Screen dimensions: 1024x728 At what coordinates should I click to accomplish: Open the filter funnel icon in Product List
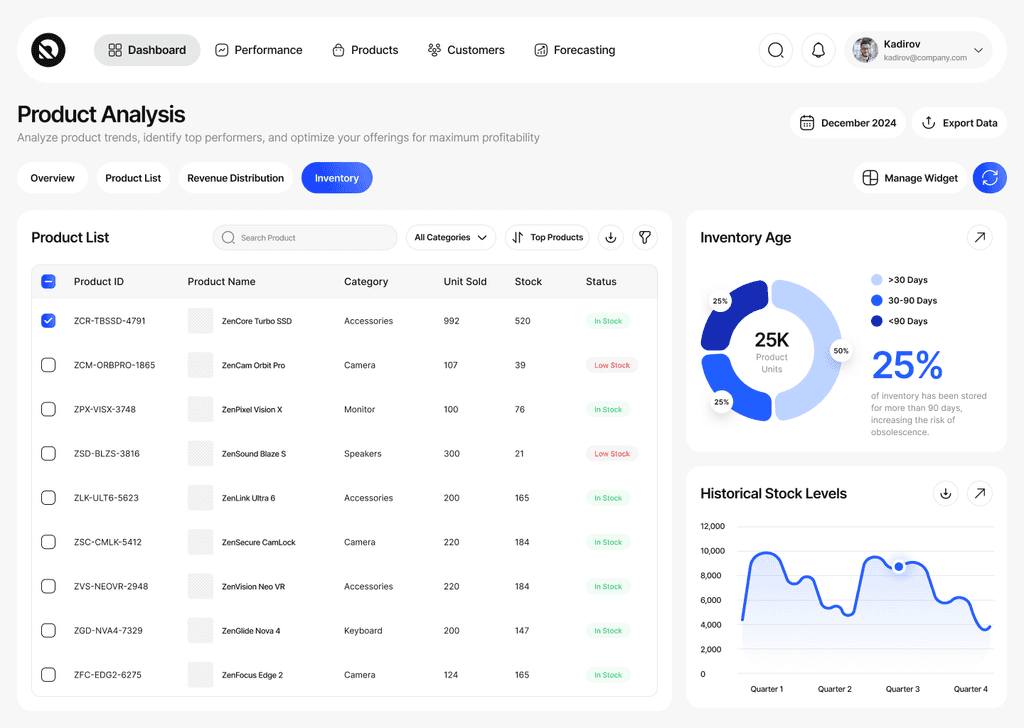tap(645, 237)
